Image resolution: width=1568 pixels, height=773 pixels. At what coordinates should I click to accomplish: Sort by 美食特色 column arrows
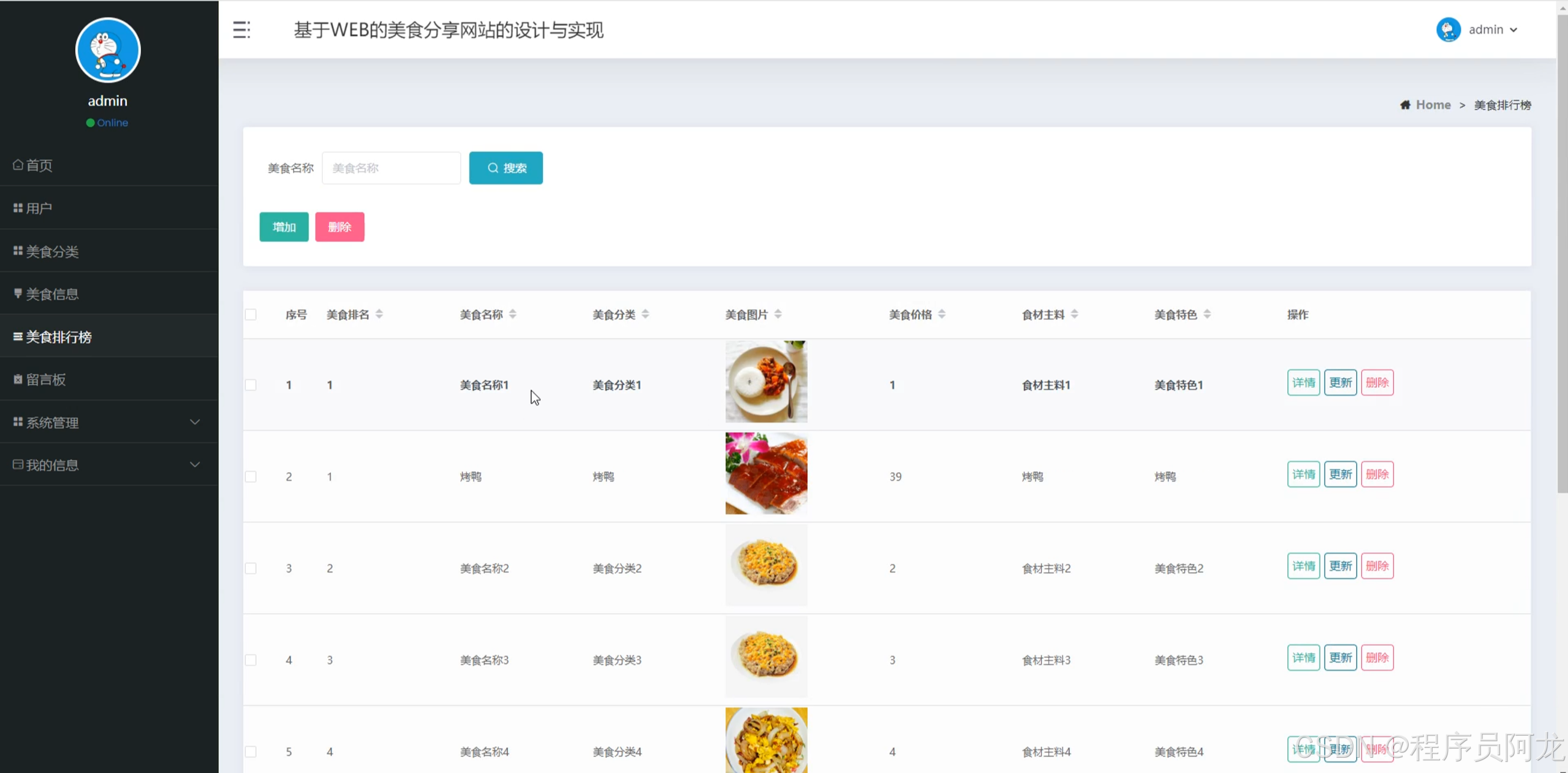(x=1207, y=314)
